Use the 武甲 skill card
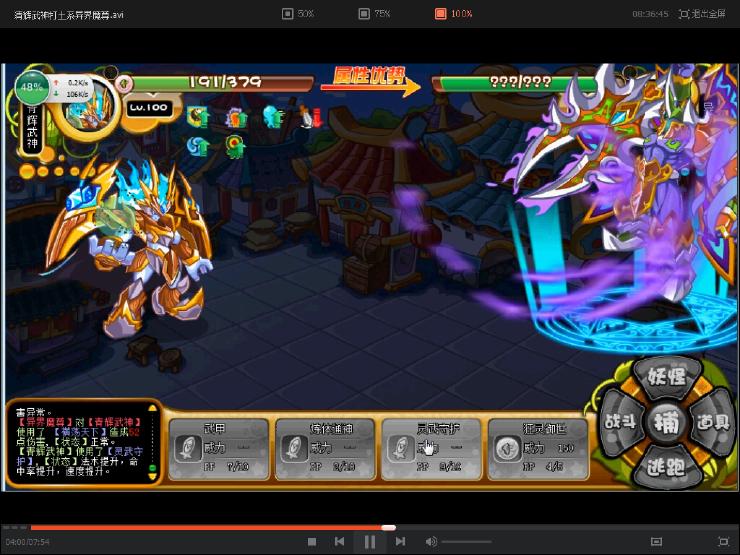This screenshot has width=740, height=555. pyautogui.click(x=219, y=448)
